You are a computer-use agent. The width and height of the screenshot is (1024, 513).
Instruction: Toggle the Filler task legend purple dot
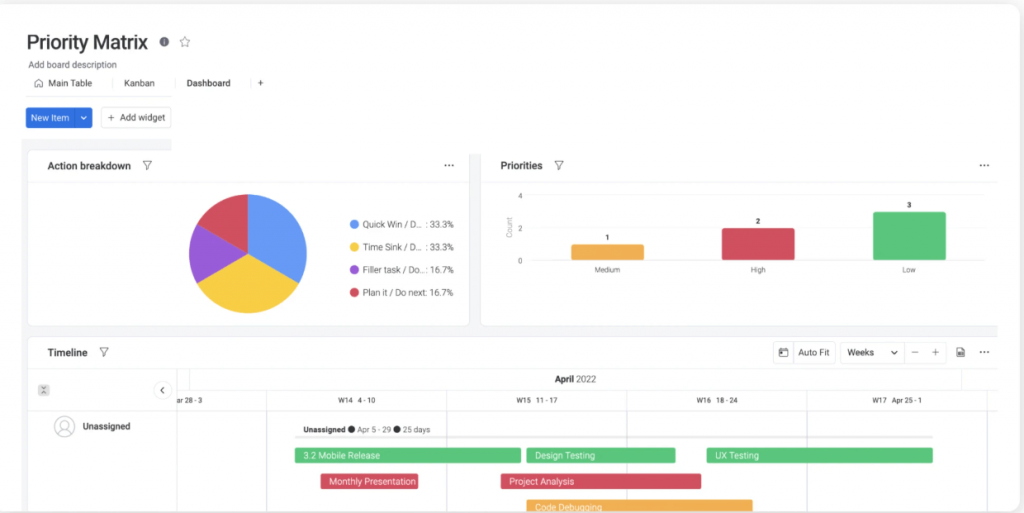355,270
